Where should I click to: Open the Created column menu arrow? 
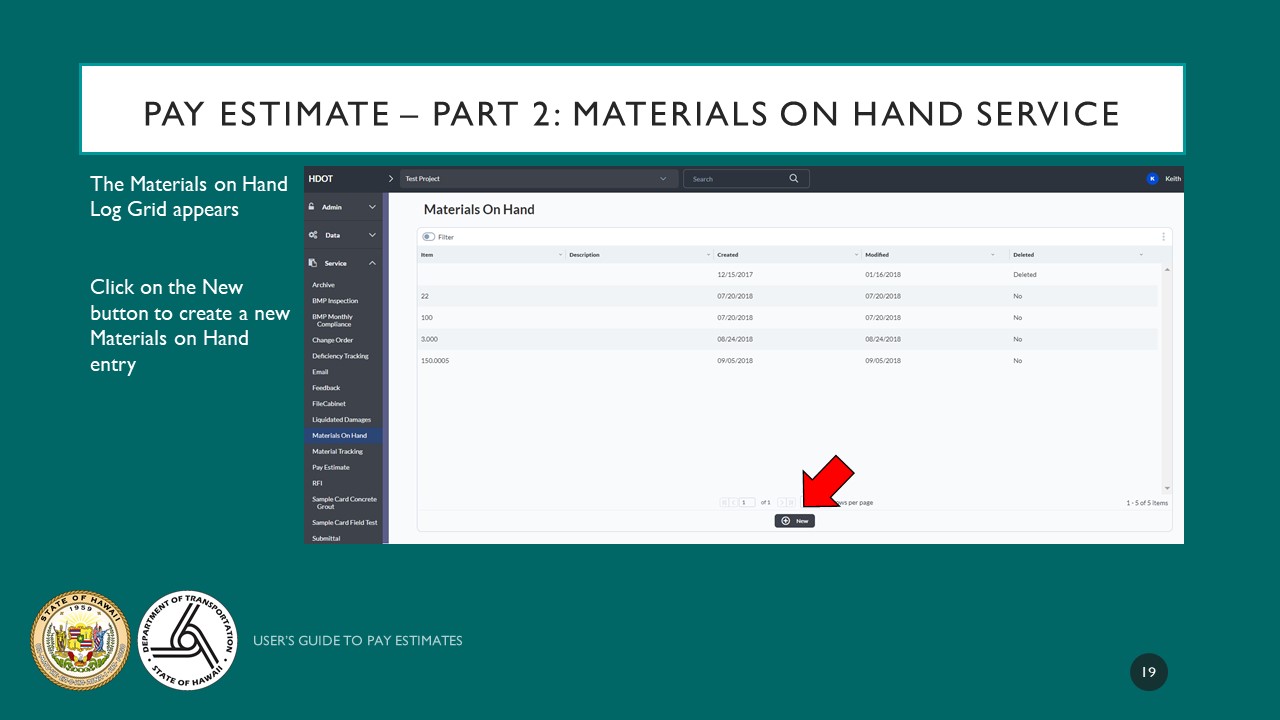coord(857,255)
